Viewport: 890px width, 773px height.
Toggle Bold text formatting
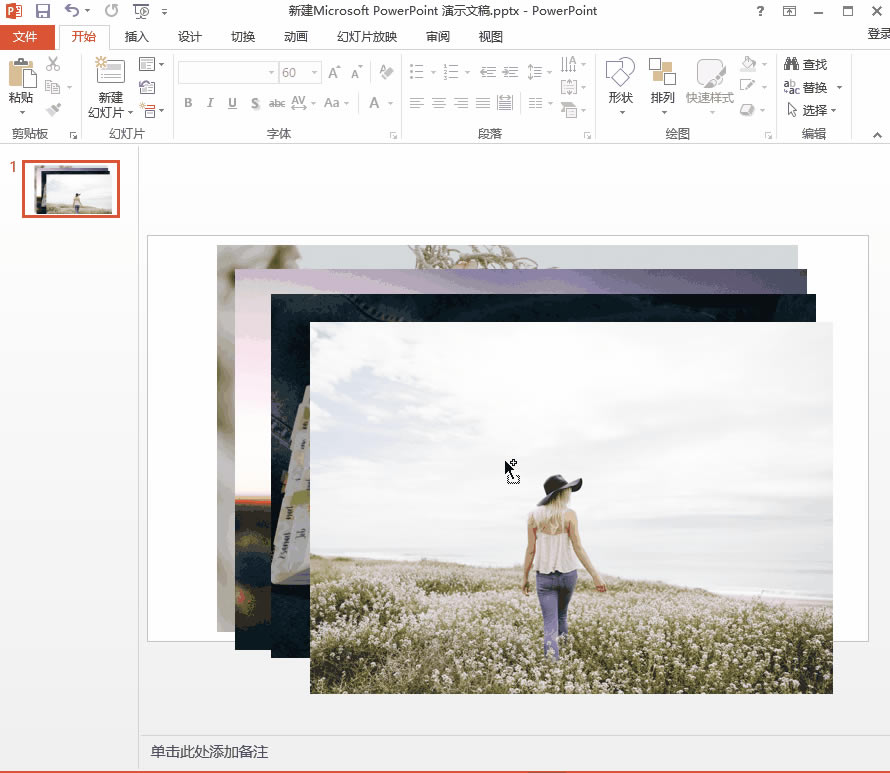[x=188, y=103]
